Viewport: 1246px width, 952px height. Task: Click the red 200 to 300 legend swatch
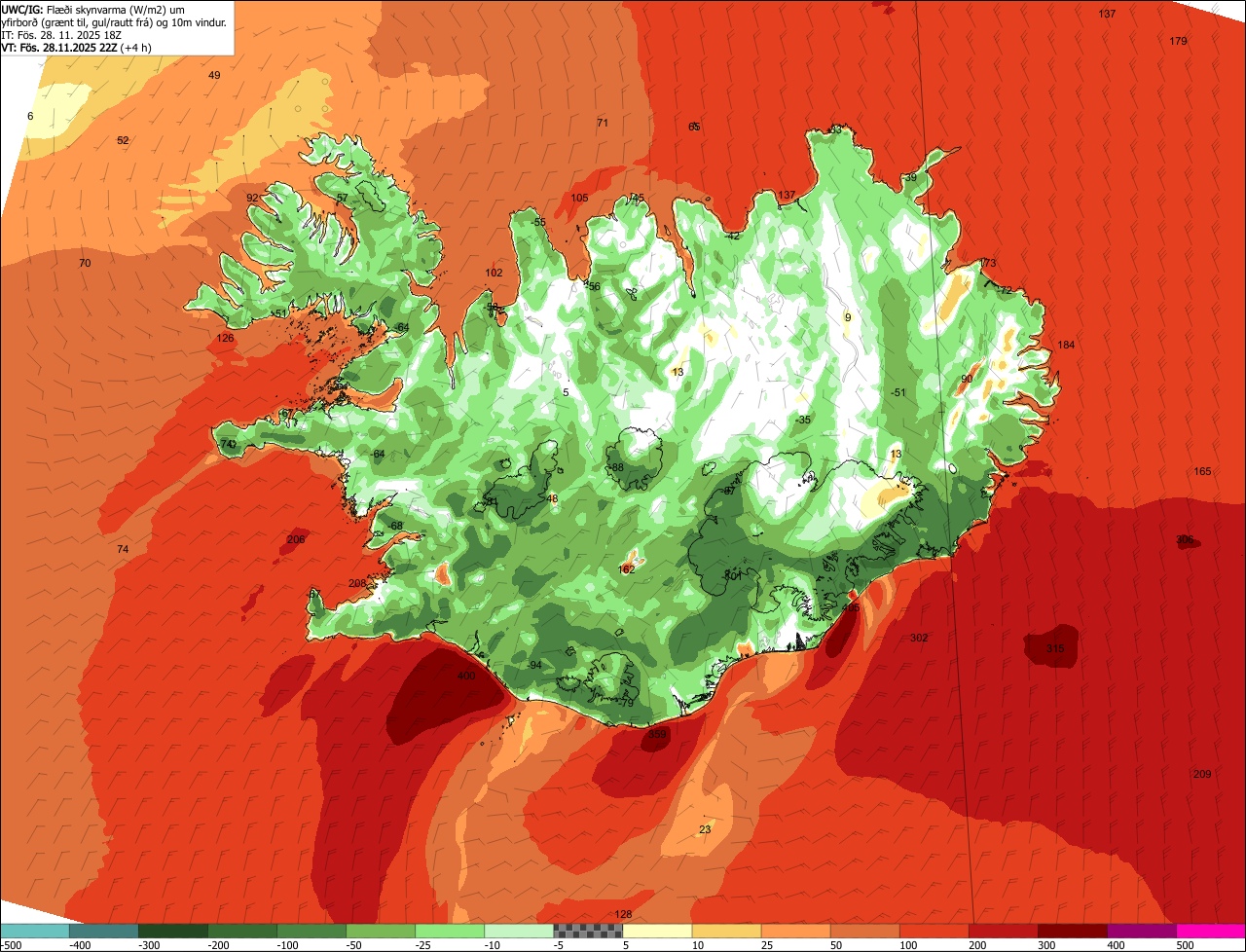1004,931
